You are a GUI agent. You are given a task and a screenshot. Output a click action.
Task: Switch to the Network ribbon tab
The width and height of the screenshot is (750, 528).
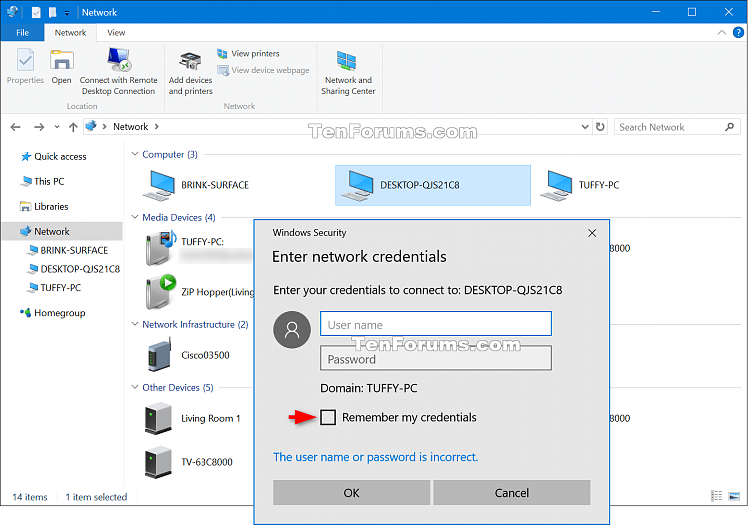(x=70, y=33)
